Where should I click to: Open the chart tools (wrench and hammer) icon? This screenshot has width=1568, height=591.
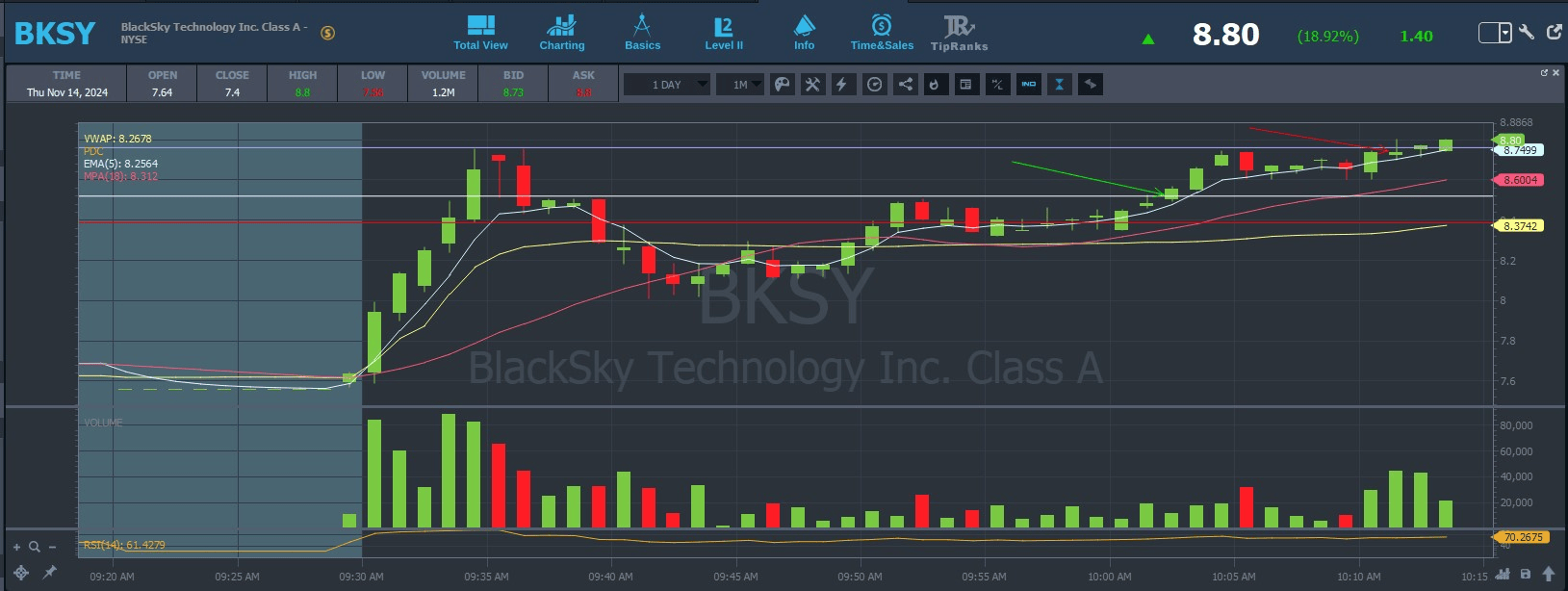point(813,85)
